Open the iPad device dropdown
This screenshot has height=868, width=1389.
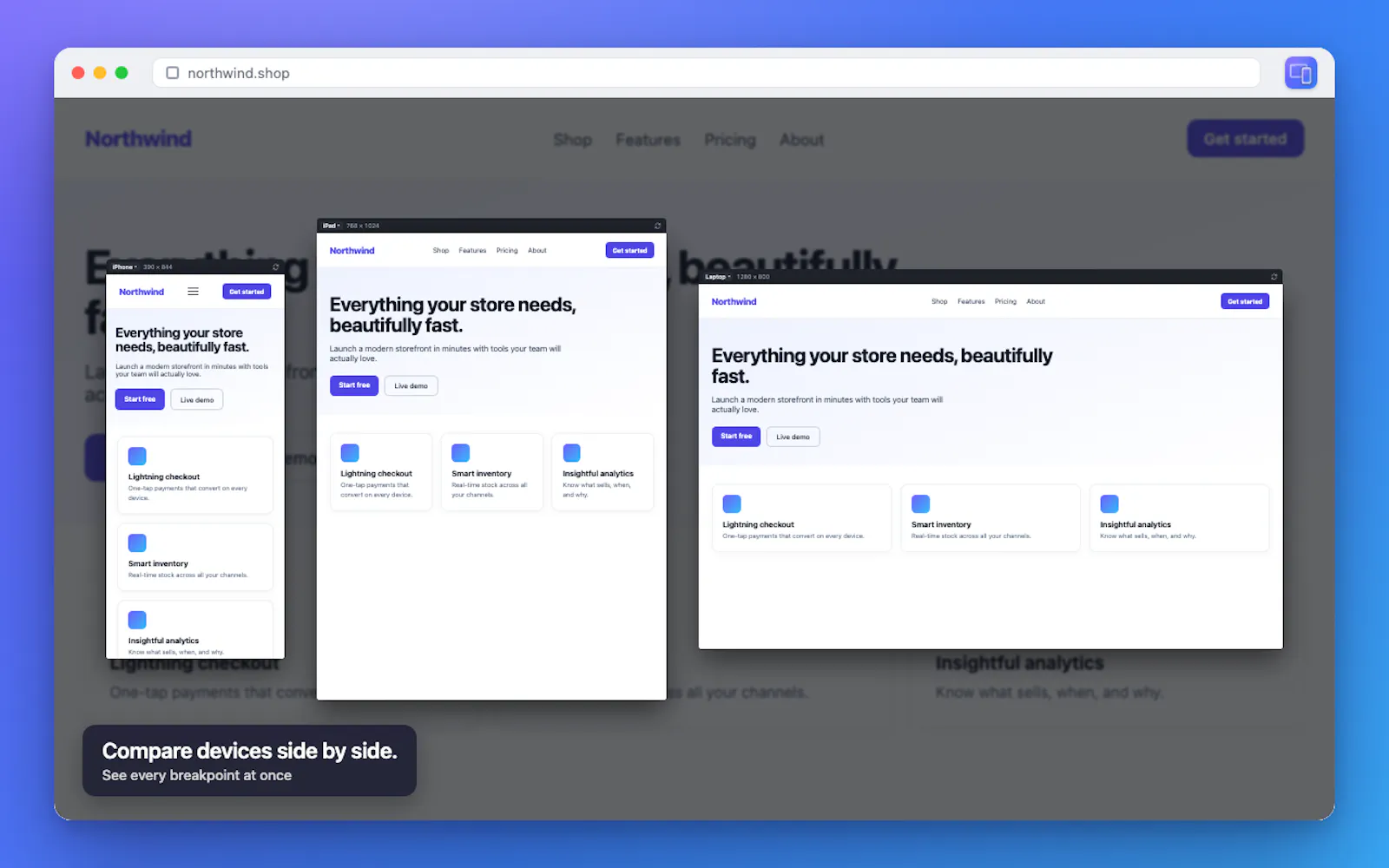pyautogui.click(x=332, y=226)
